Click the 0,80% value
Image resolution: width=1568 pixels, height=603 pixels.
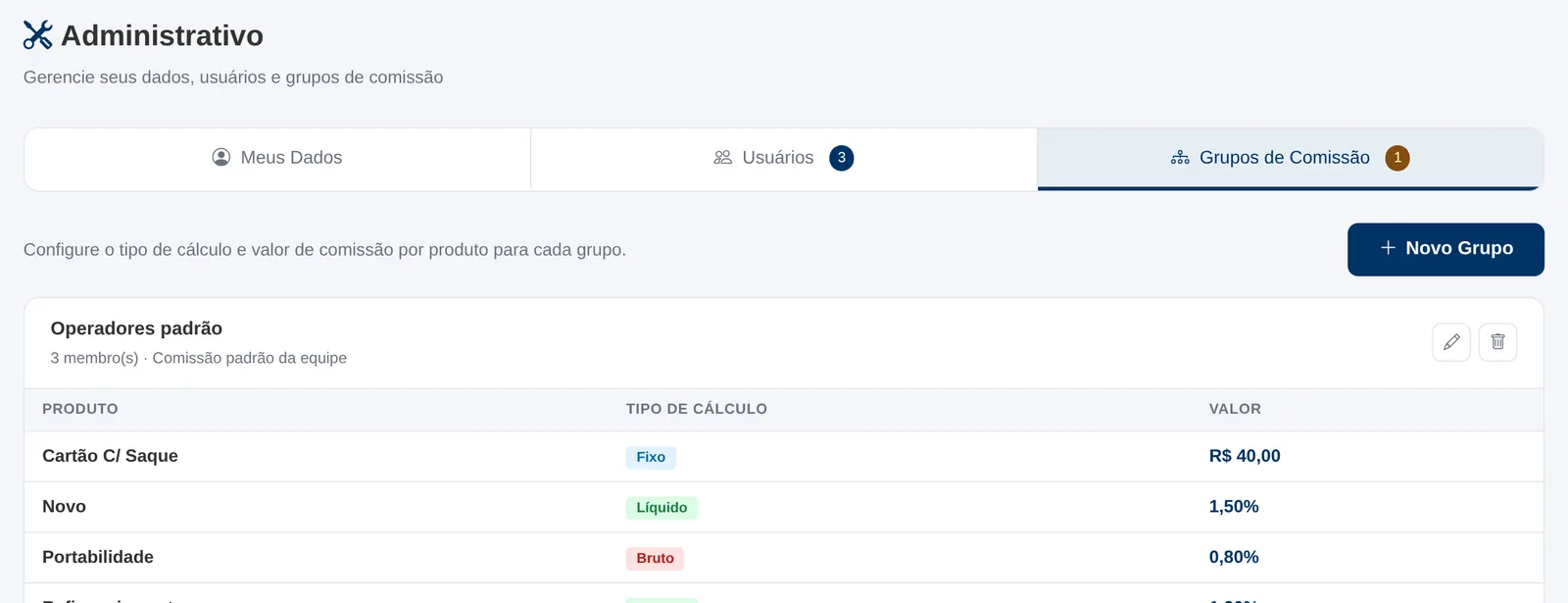coord(1234,557)
